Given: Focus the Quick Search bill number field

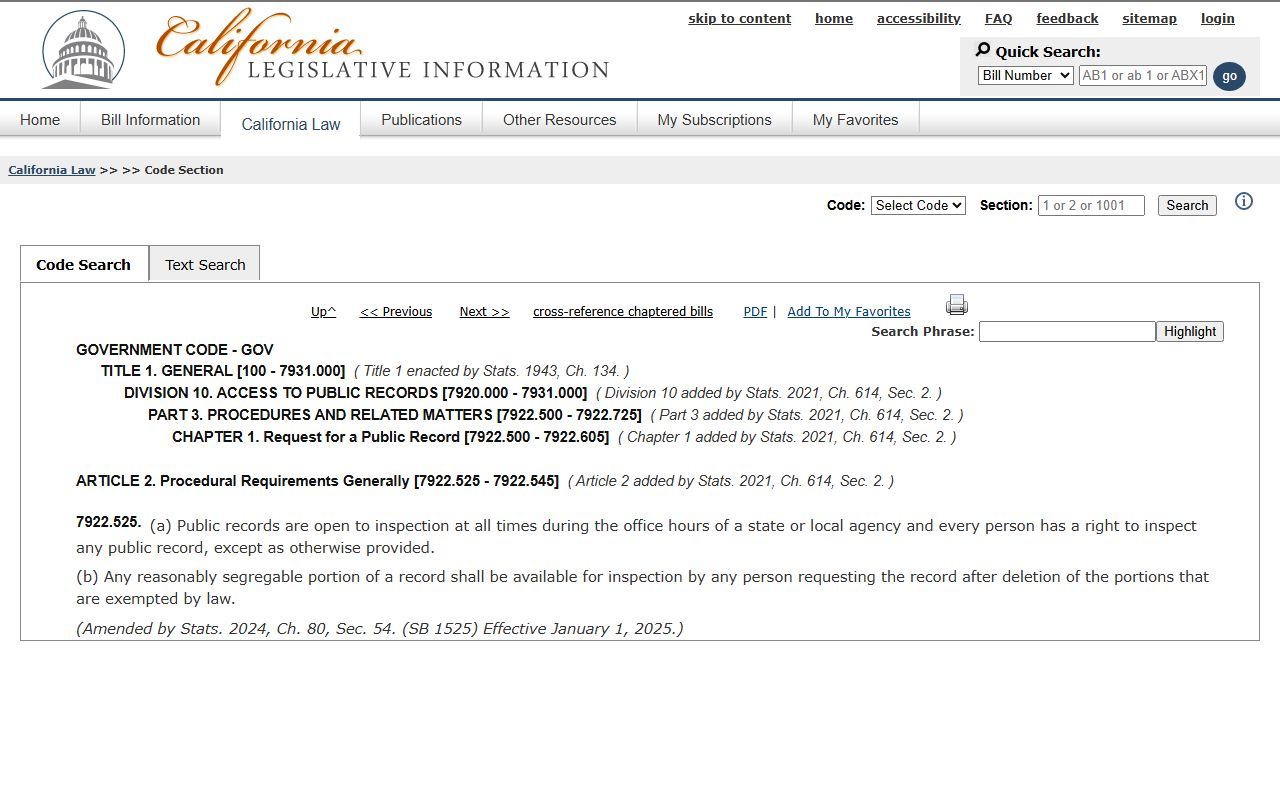Looking at the screenshot, I should click(1143, 75).
